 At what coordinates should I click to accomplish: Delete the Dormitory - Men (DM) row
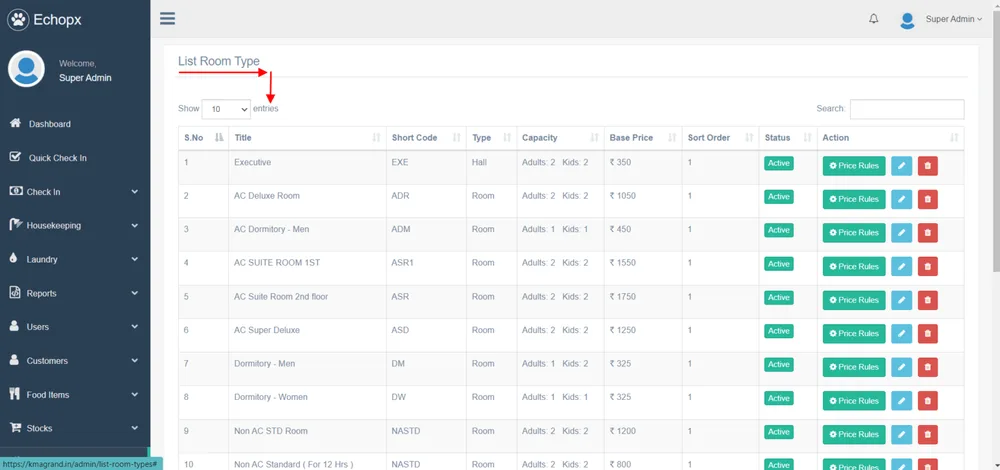click(927, 367)
